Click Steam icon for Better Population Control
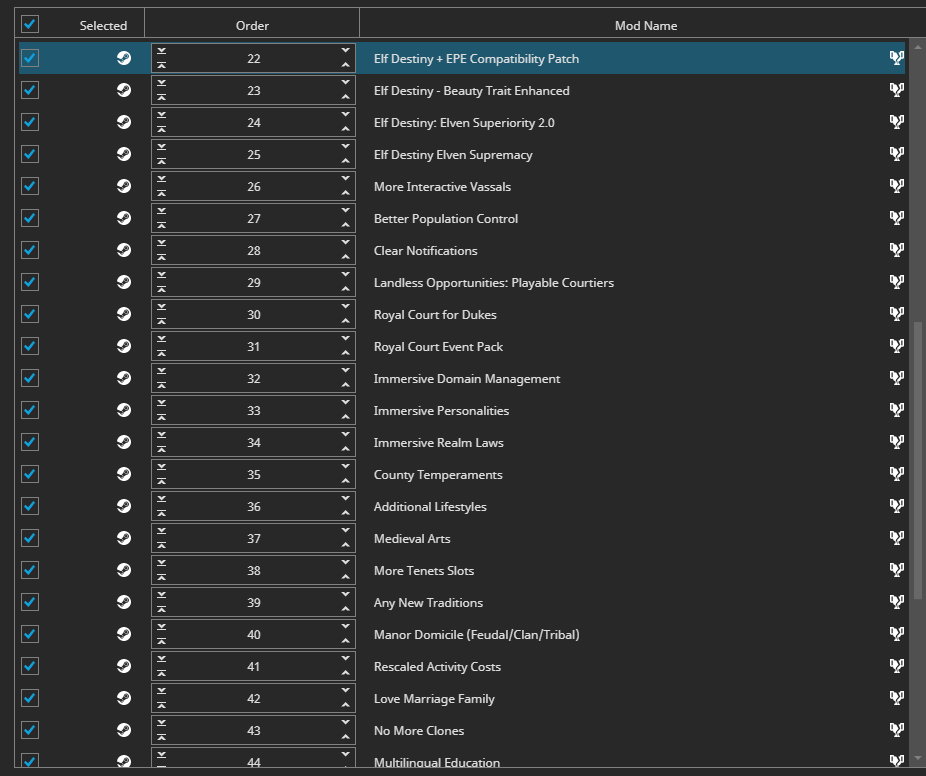Screen dimensions: 926x776 (x=123, y=218)
